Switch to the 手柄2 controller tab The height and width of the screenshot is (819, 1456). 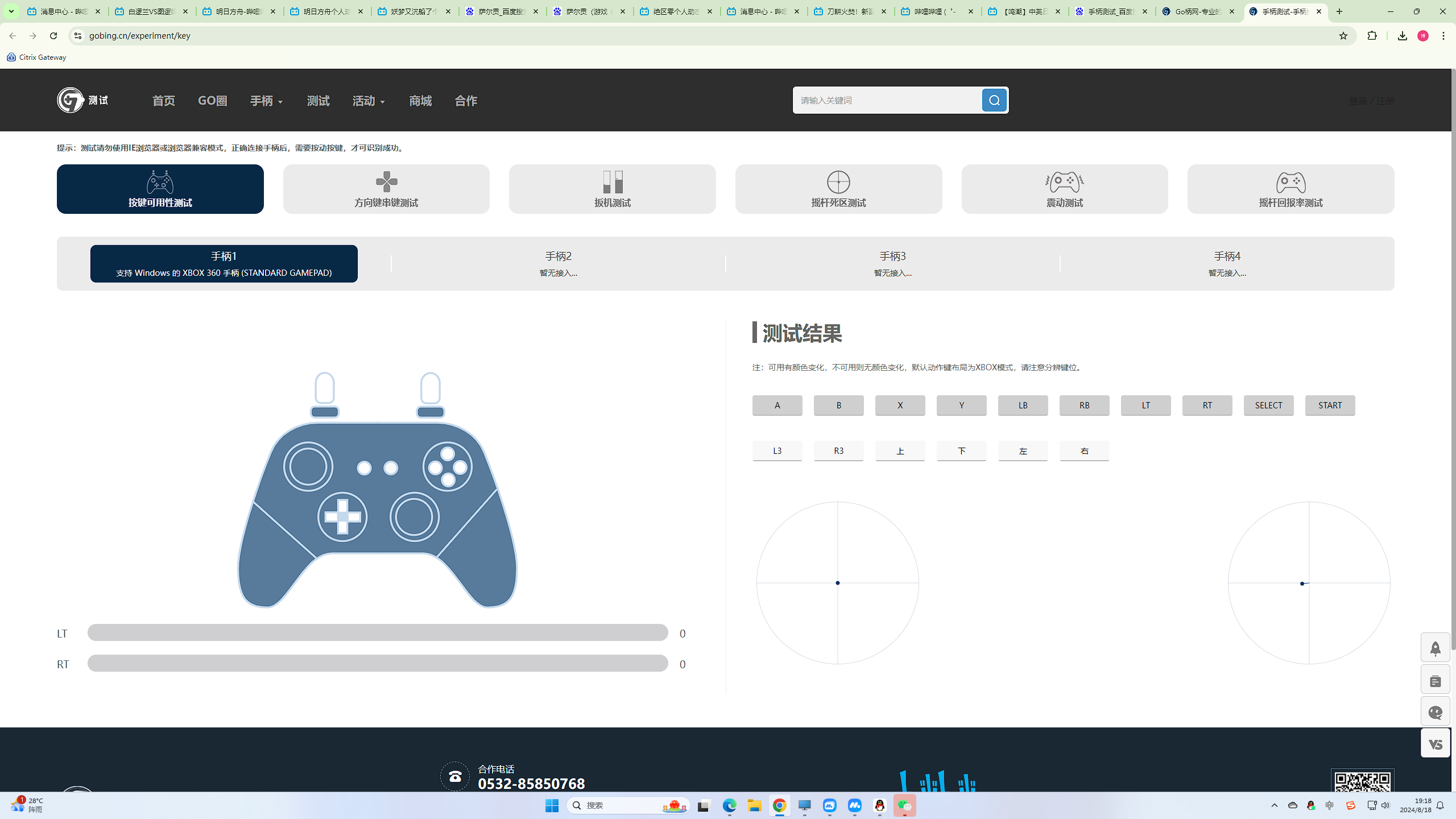pos(559,263)
